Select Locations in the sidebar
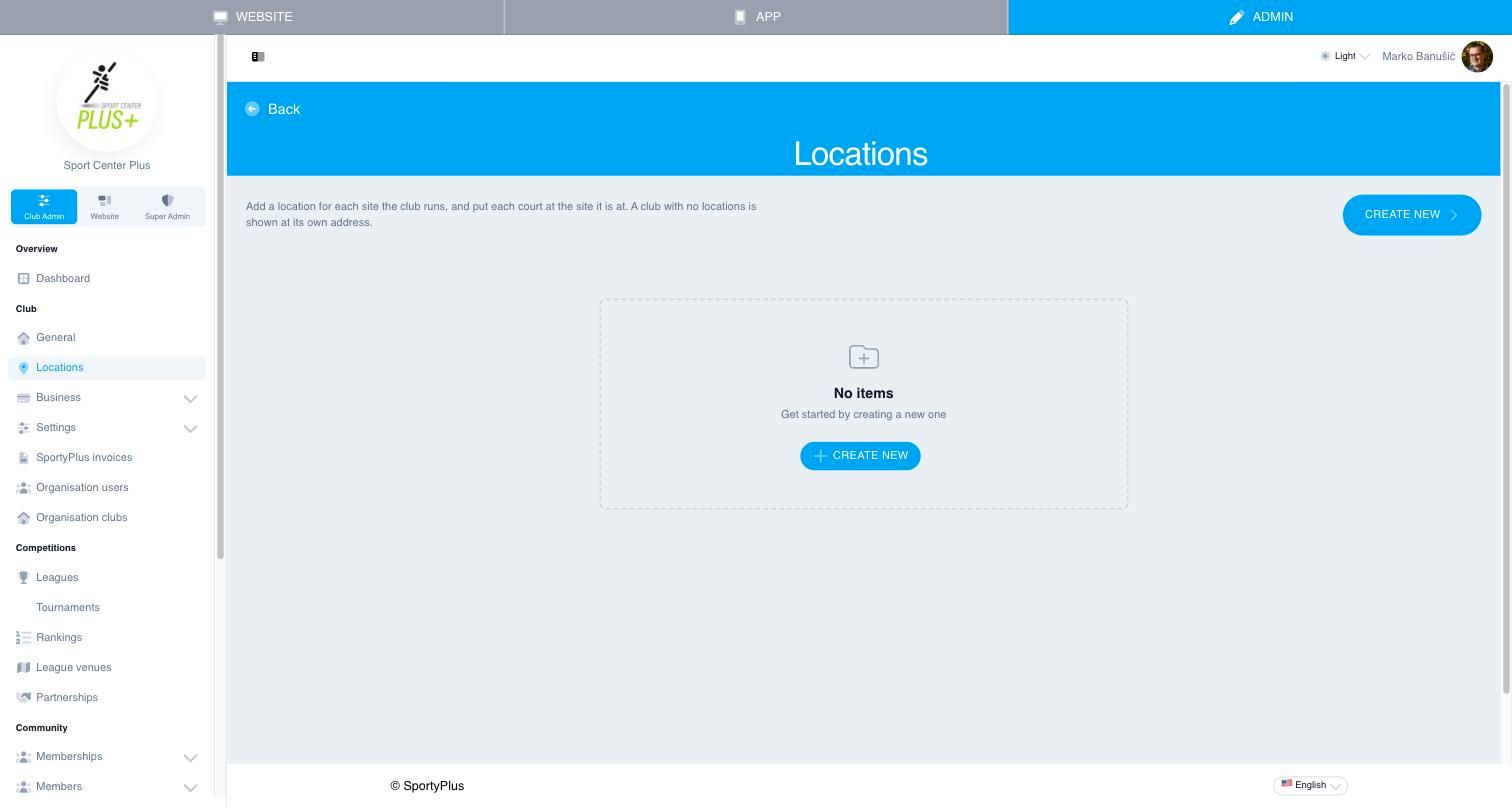 [107, 368]
